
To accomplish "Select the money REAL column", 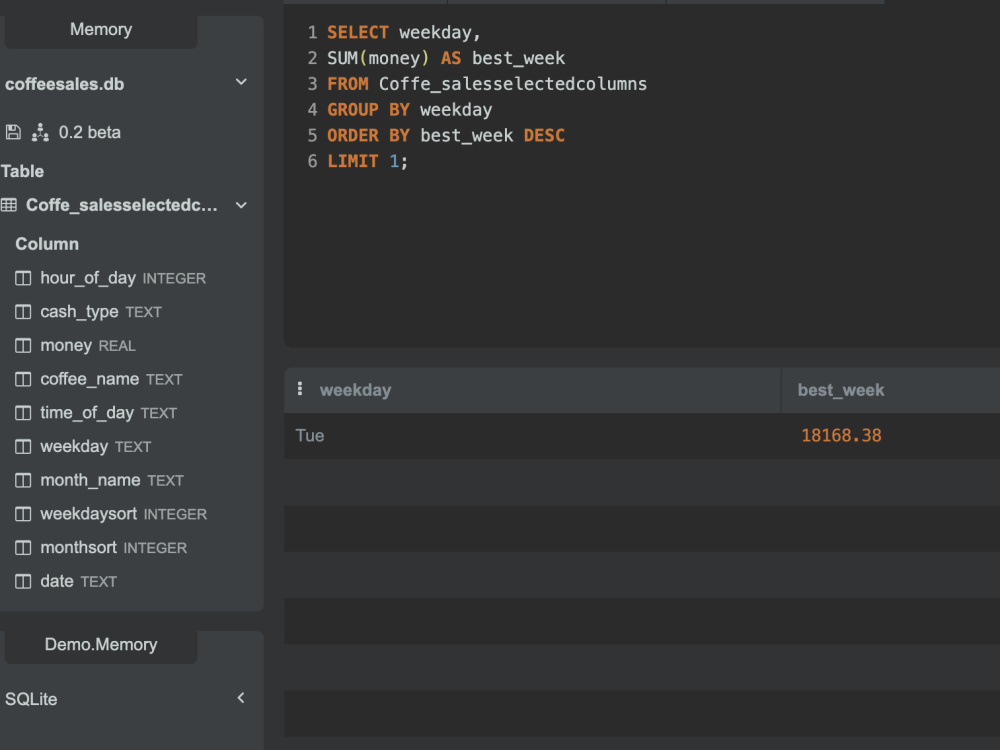I will tap(88, 346).
